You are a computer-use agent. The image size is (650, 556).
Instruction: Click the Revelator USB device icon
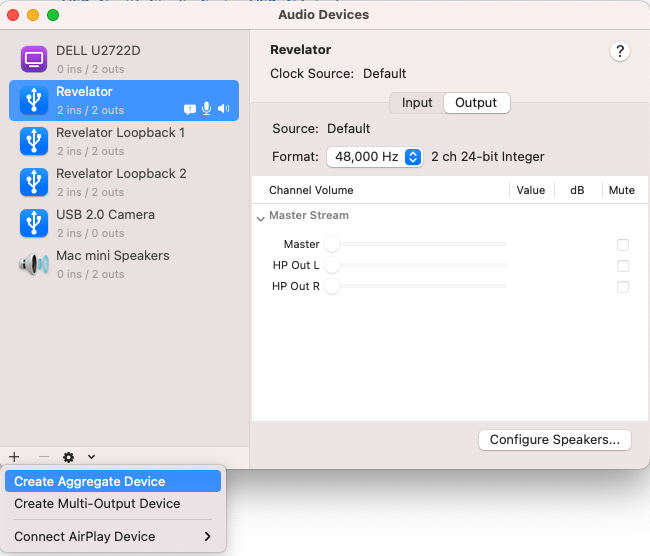click(x=34, y=100)
